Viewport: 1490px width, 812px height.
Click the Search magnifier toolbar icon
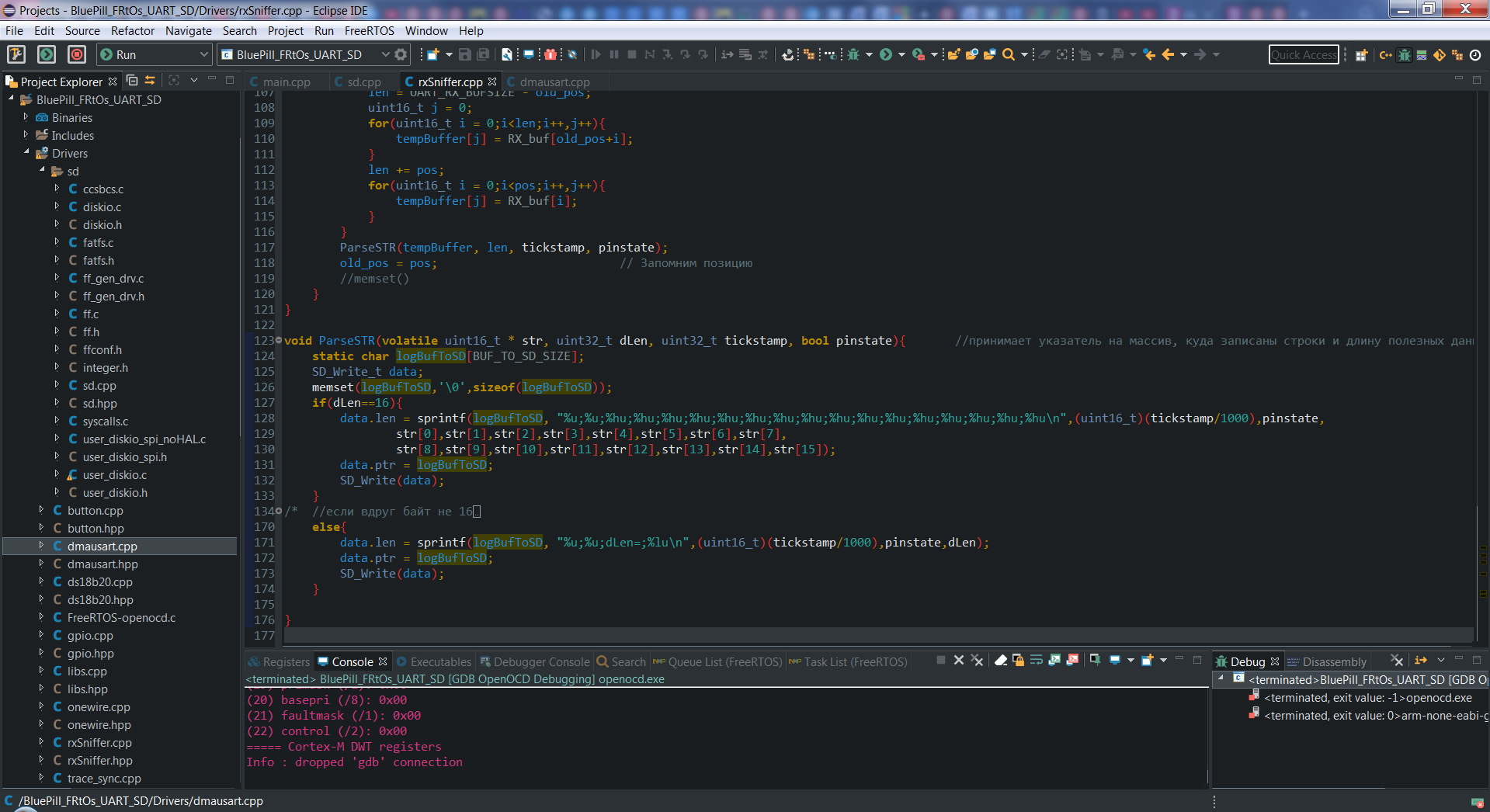(x=1008, y=54)
